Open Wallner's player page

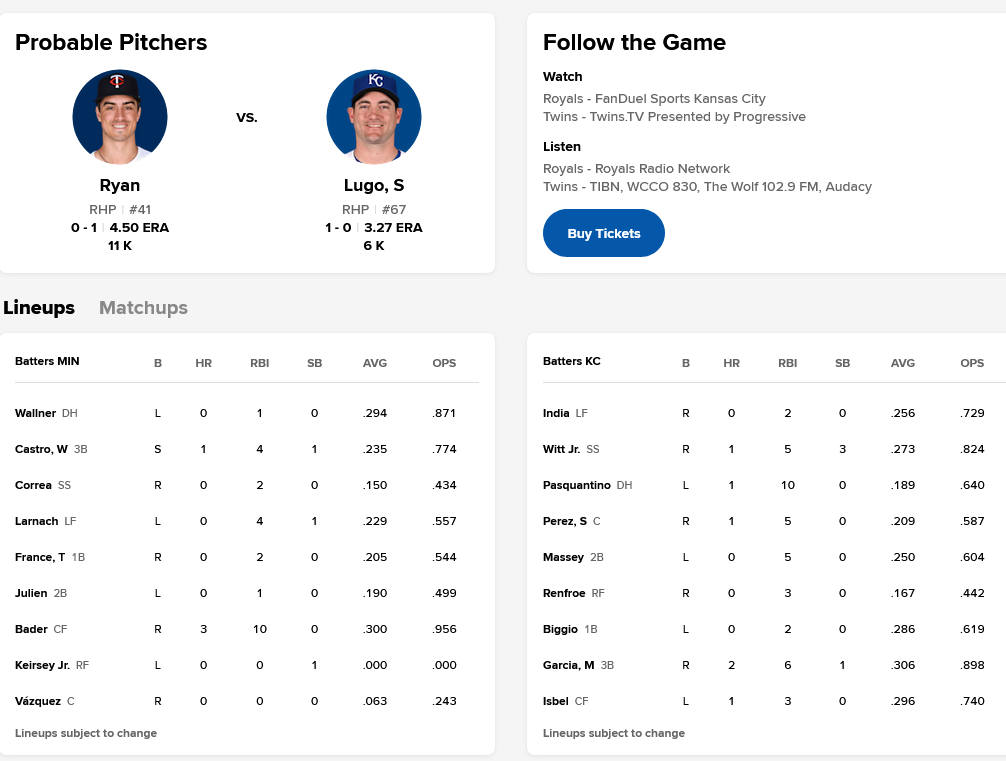click(36, 413)
